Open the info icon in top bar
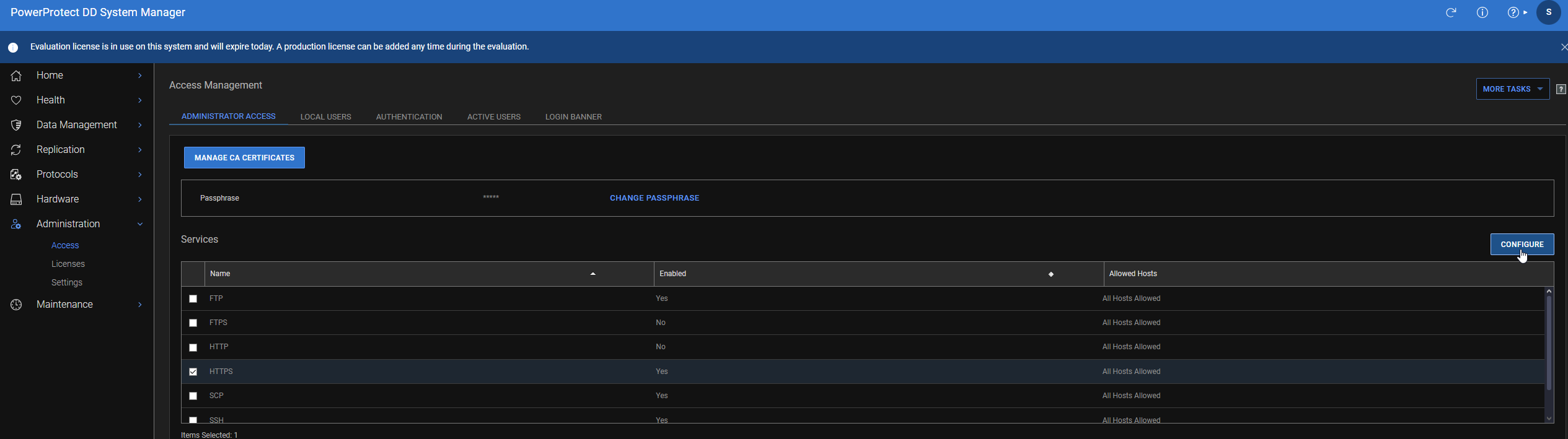The image size is (1568, 439). click(1482, 12)
